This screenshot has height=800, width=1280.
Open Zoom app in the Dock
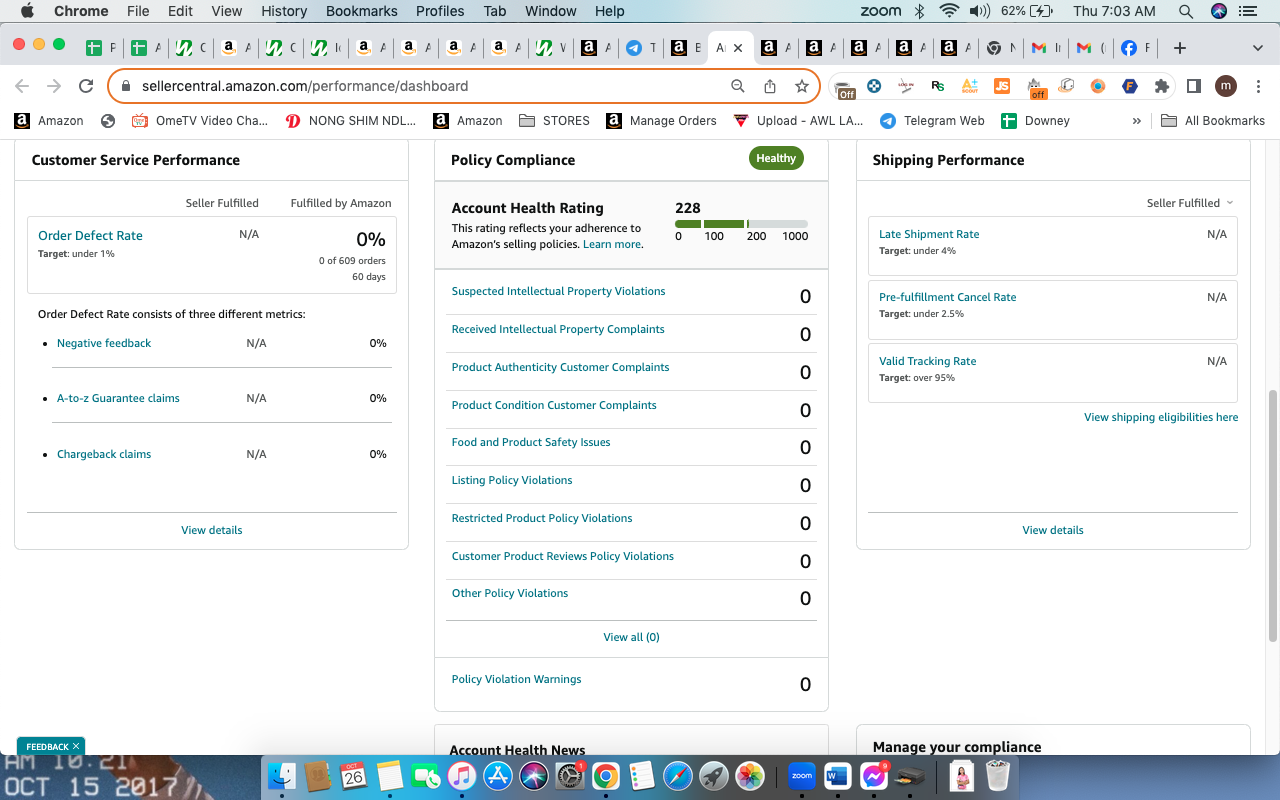801,775
